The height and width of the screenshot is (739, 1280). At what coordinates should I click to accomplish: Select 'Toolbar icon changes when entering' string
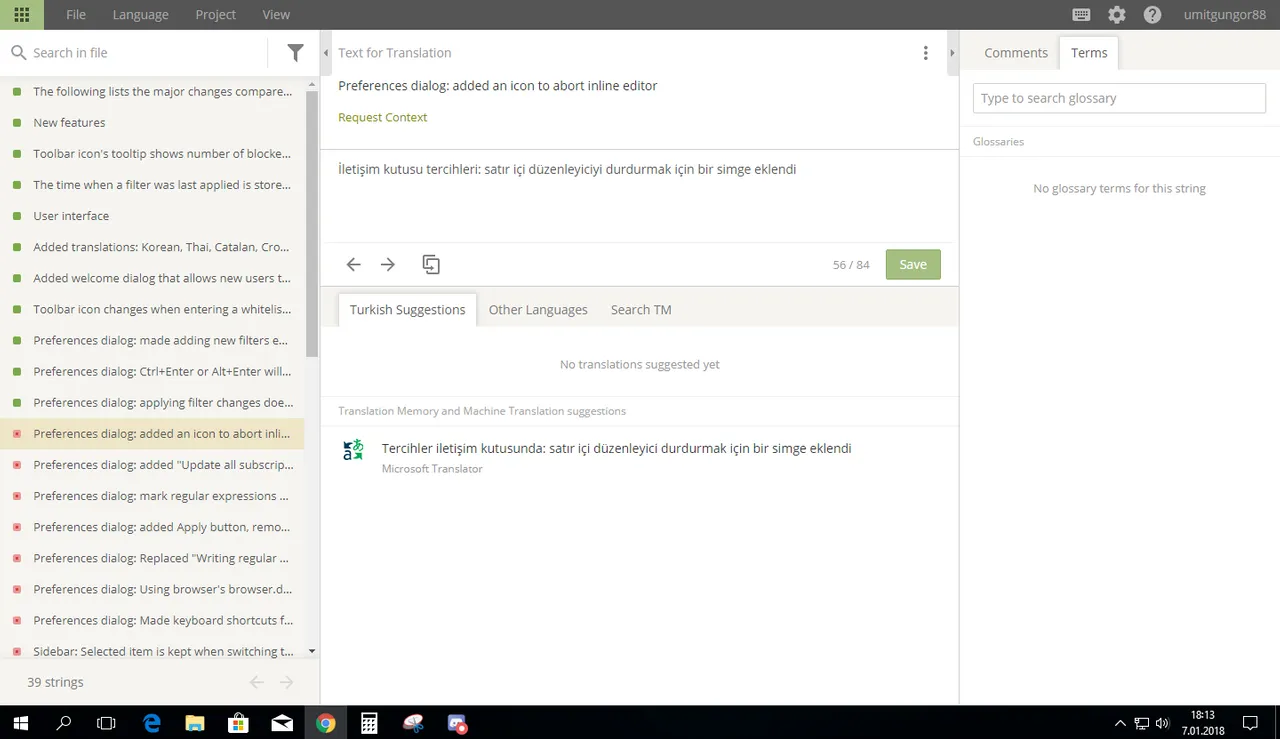[x=152, y=310]
